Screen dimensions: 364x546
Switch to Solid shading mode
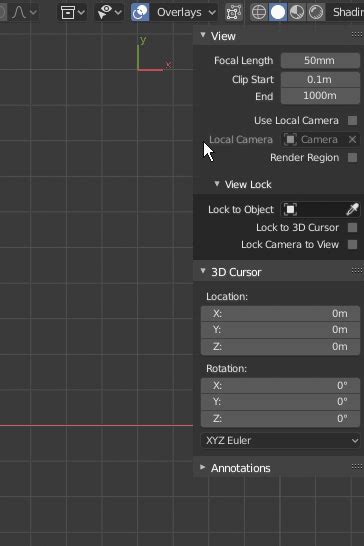[x=278, y=13]
